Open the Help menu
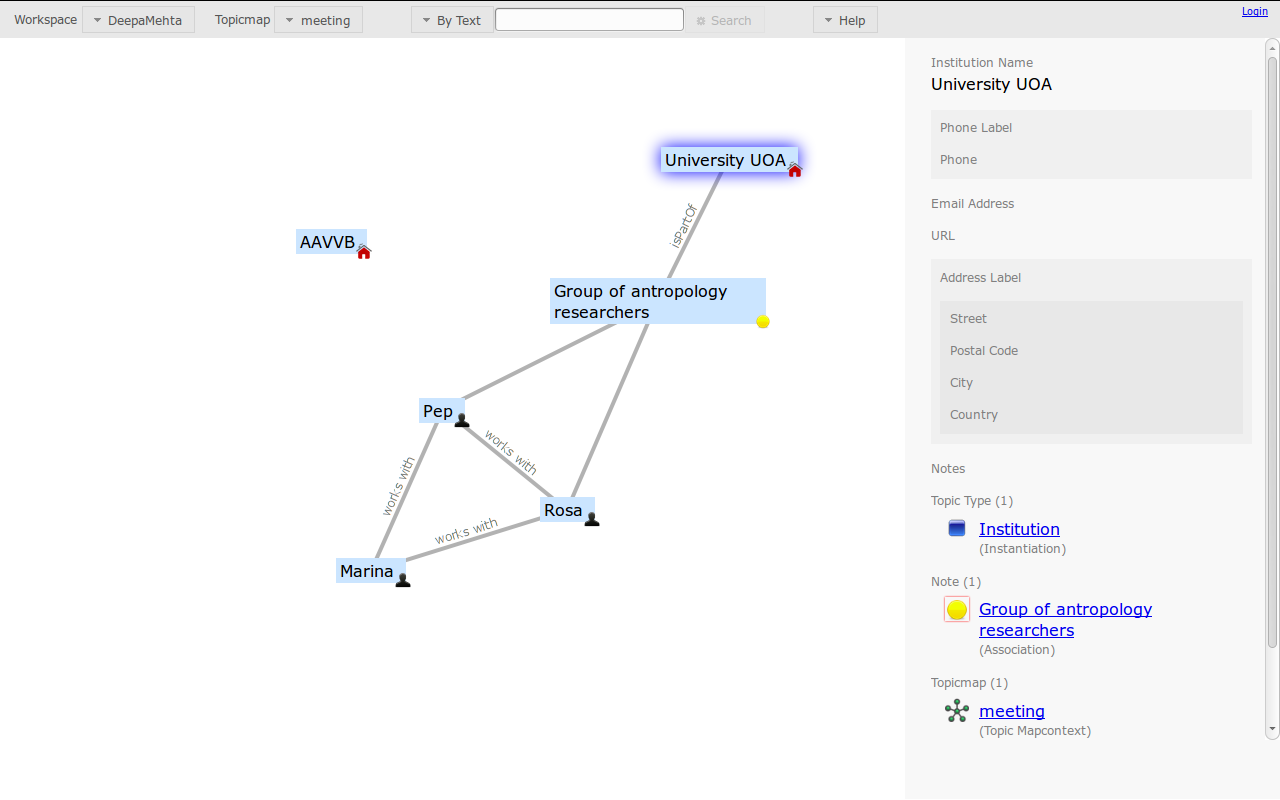 pyautogui.click(x=845, y=20)
